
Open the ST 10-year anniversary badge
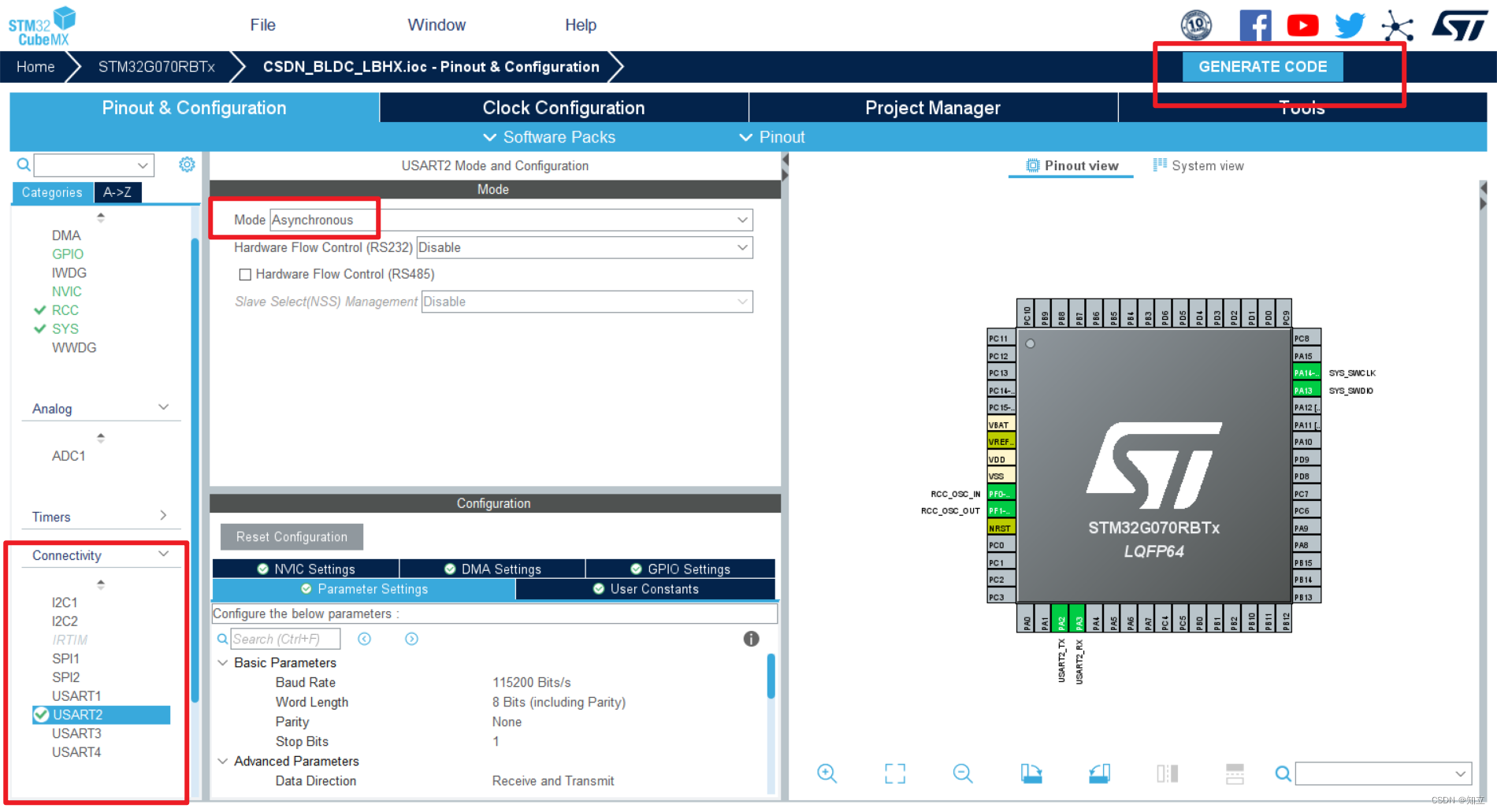coord(1196,25)
